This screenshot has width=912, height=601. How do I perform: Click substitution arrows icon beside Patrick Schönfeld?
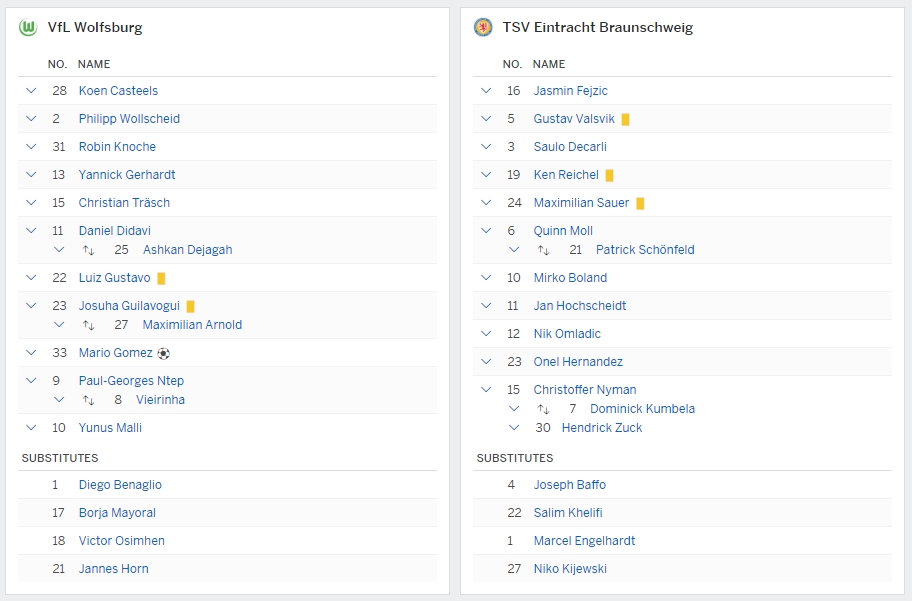[543, 250]
